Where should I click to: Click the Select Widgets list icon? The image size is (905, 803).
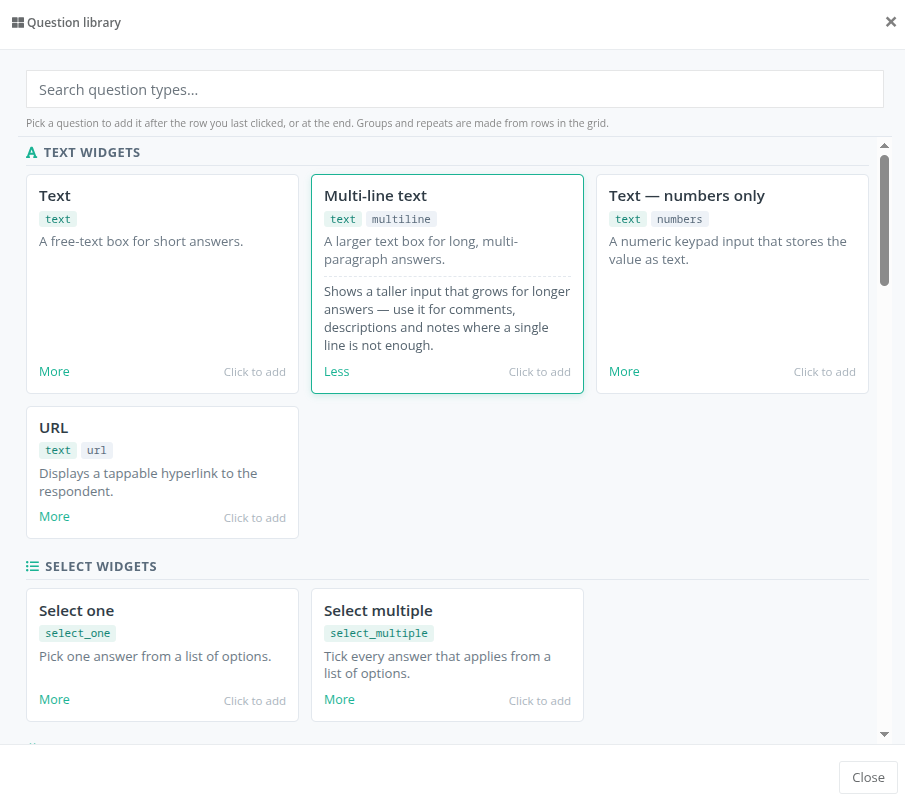(x=32, y=566)
